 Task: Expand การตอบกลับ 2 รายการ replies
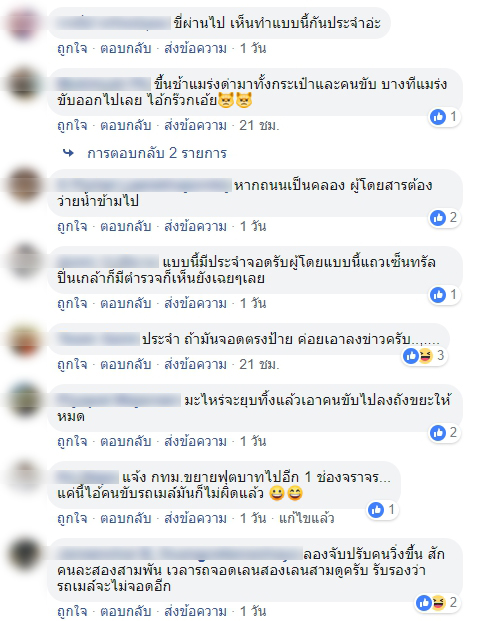(157, 153)
